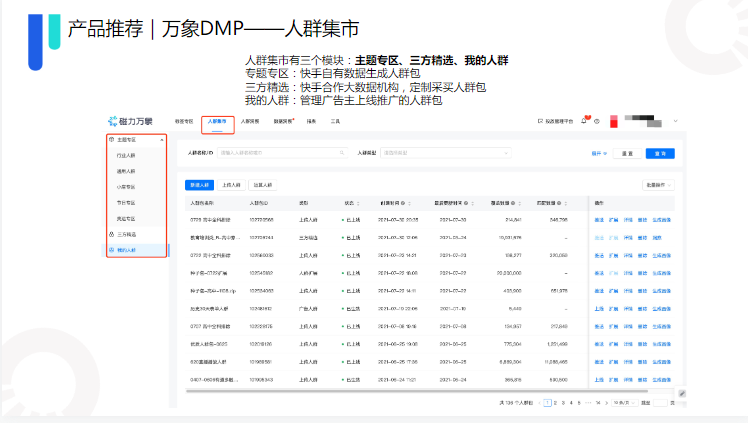Viewport: 748px width, 423px height.
Task: Open the account menu chevron at top right
Action: point(675,121)
